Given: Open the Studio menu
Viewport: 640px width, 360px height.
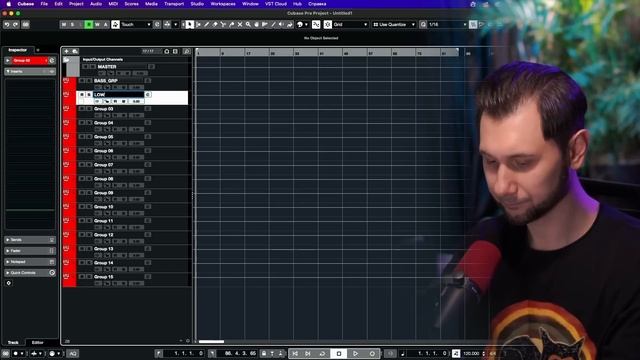Looking at the screenshot, I should (197, 4).
